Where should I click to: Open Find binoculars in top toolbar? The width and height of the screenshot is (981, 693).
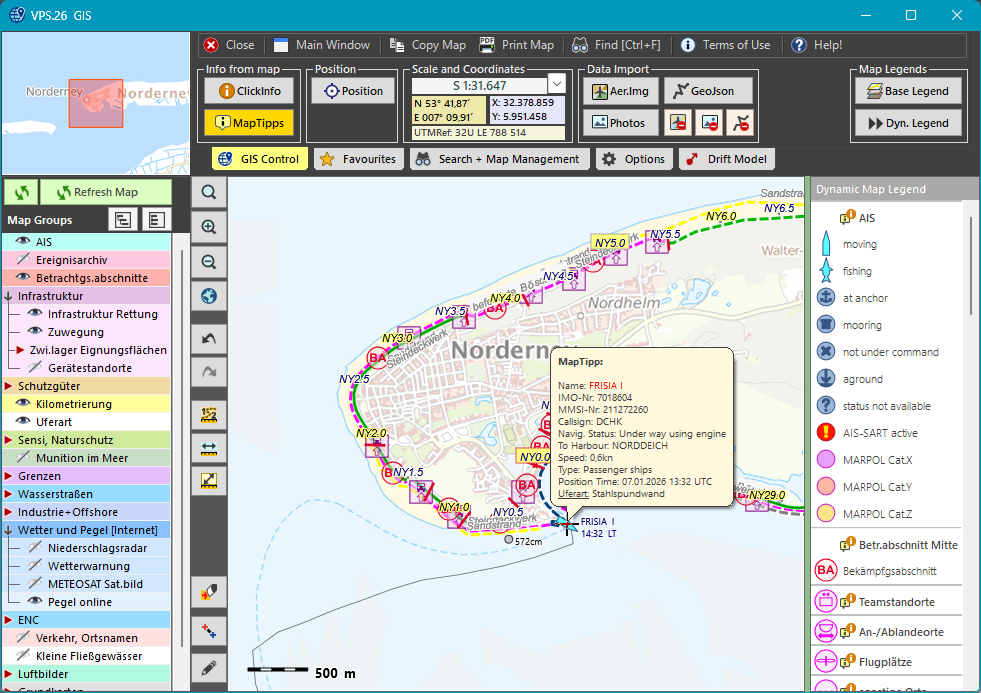coord(580,45)
